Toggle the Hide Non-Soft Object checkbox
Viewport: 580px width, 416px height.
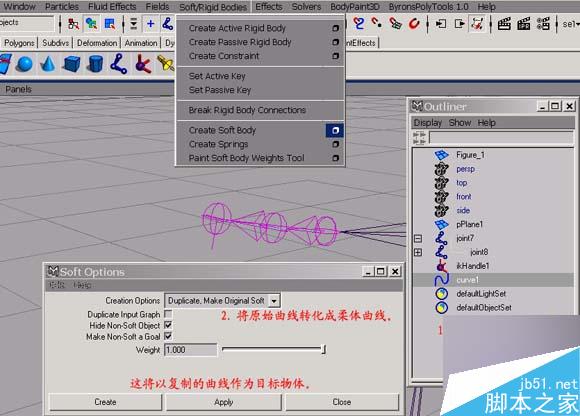tap(168, 325)
